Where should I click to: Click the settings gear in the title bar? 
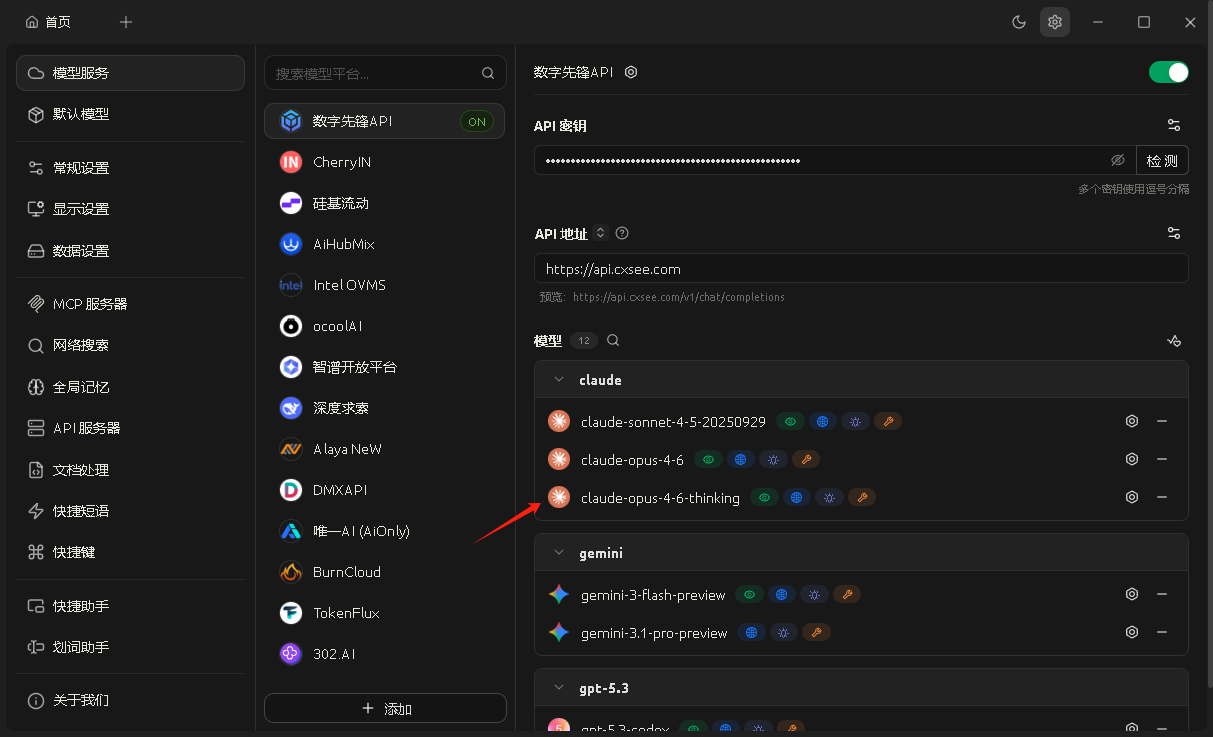tap(1054, 22)
